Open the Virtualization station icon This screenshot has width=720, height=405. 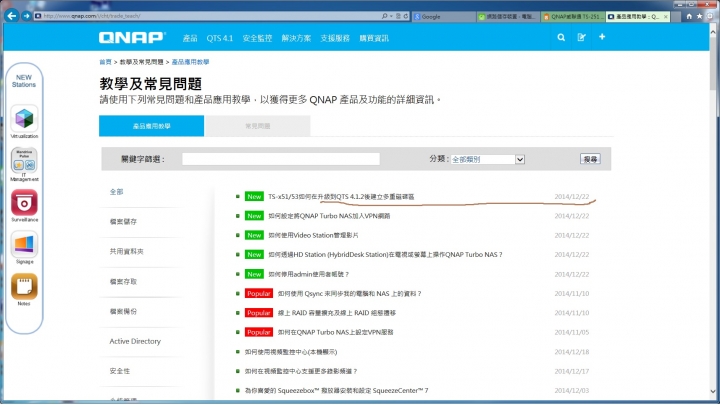pos(24,121)
